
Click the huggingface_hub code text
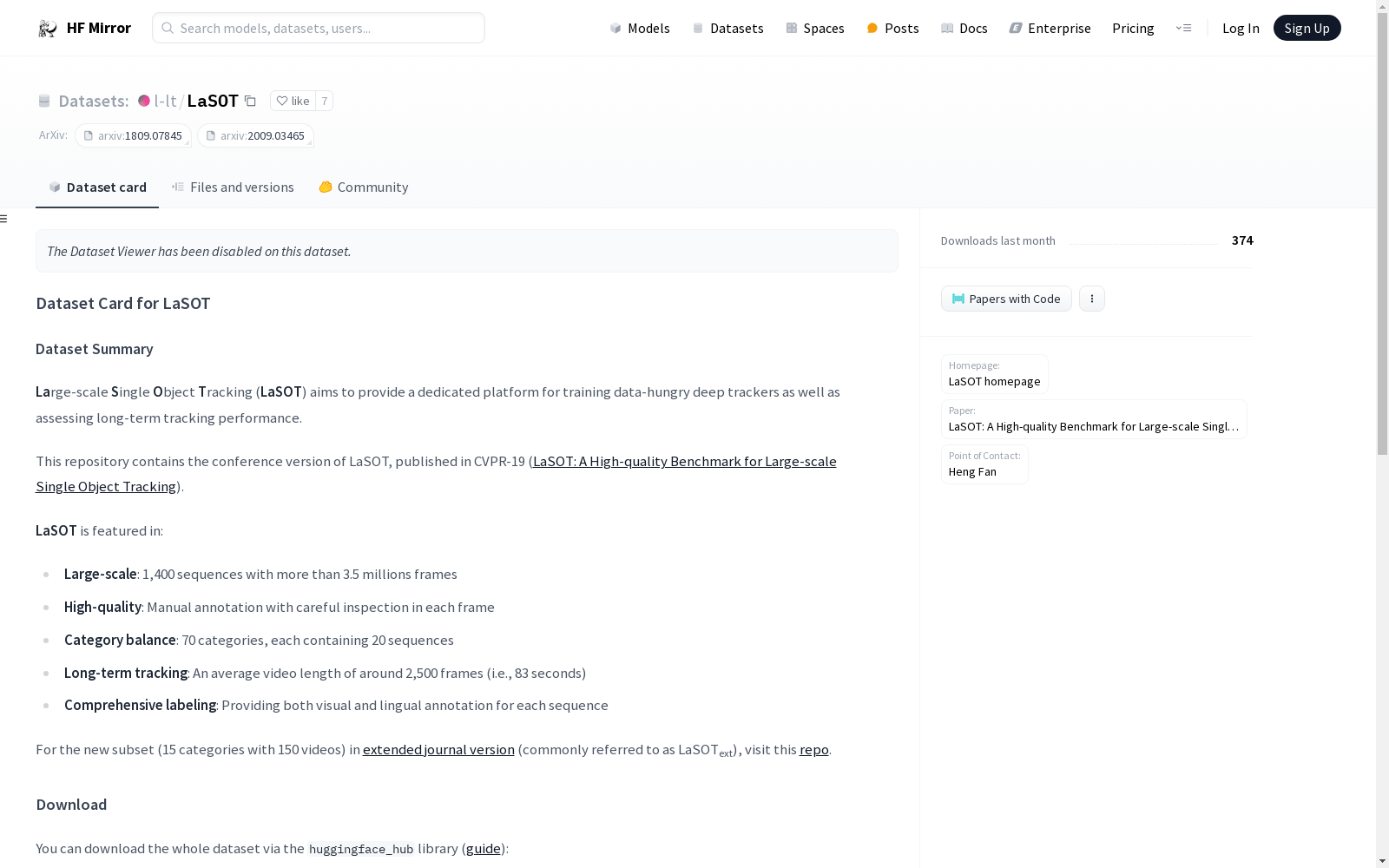361,849
